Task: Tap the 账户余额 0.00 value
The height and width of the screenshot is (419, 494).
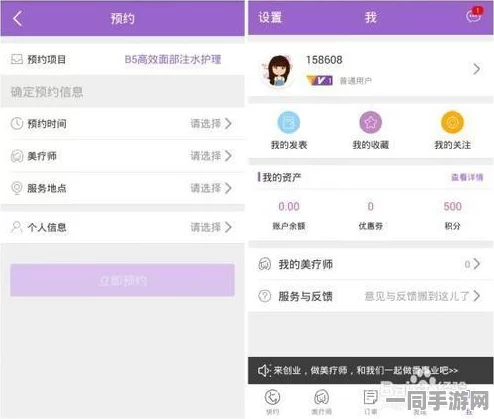Action: coord(289,206)
